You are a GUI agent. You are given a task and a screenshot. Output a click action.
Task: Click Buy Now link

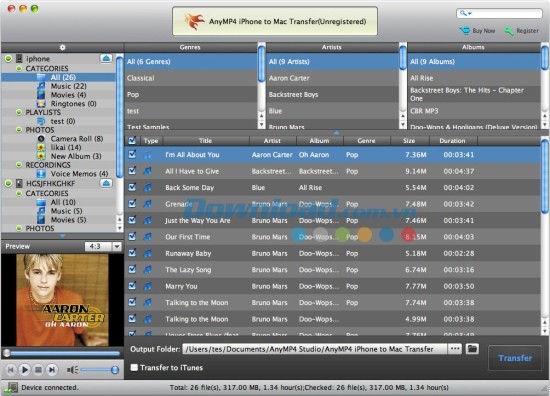(484, 31)
